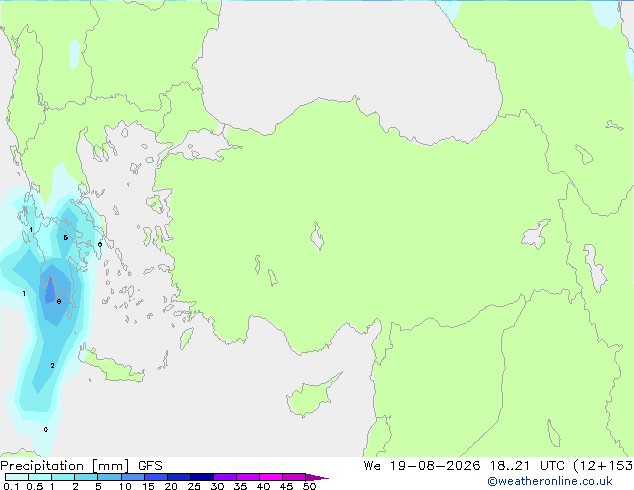
Task: Click the legend number '0.1'
Action: click(11, 486)
